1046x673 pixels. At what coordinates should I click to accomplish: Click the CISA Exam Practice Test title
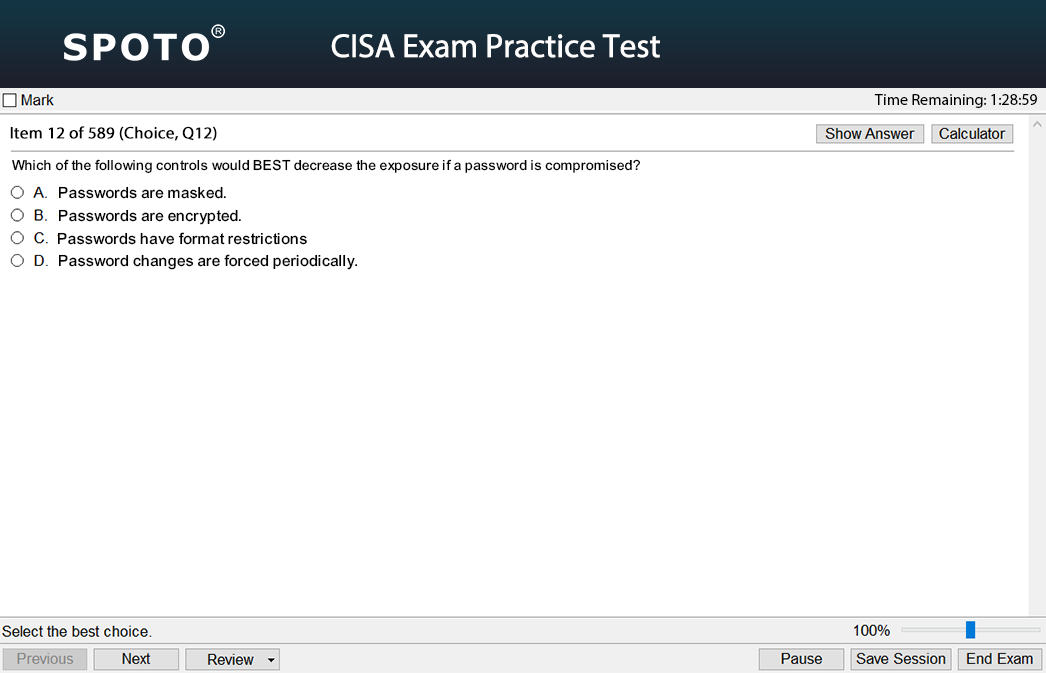click(x=495, y=46)
